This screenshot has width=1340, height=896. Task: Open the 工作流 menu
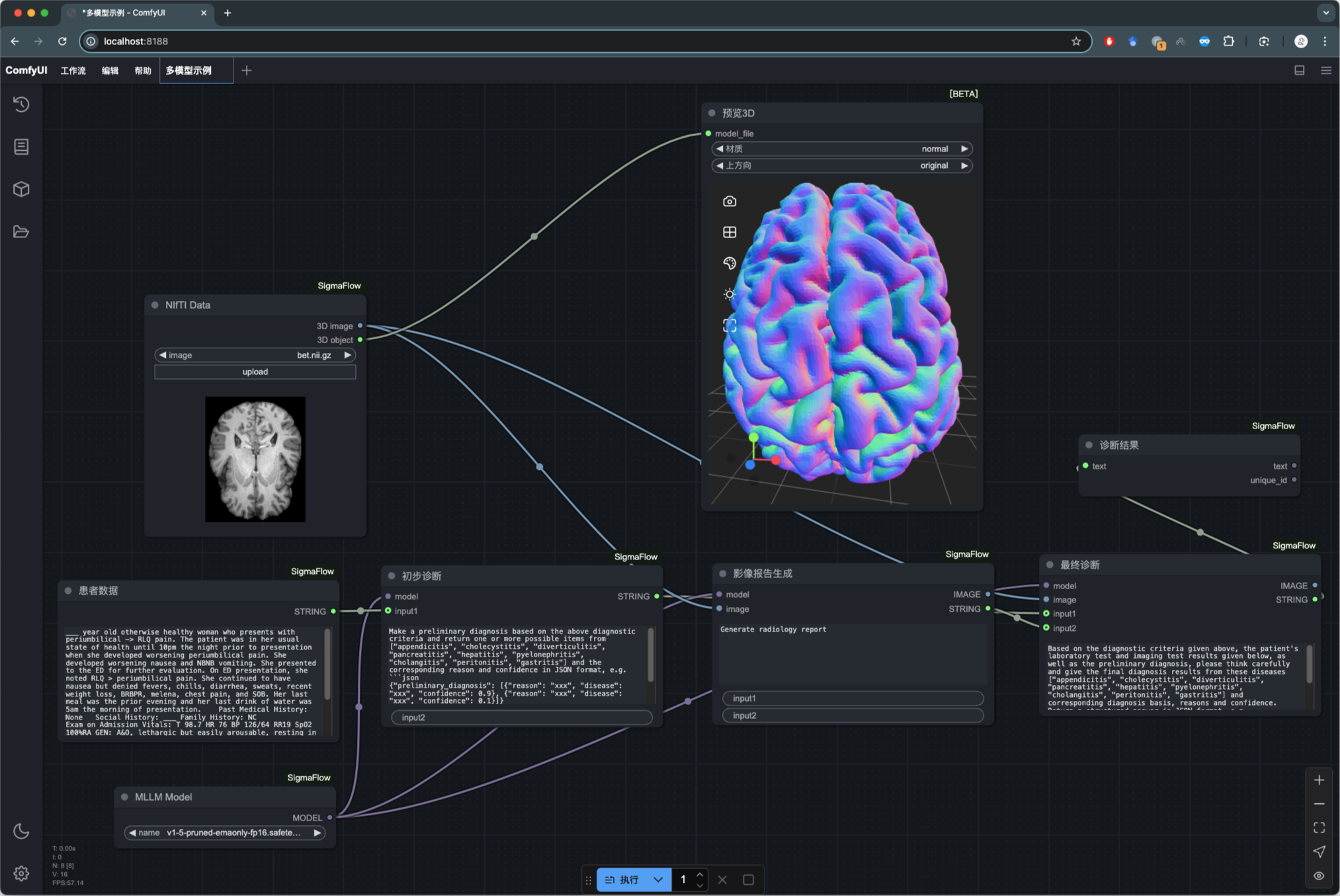click(73, 70)
